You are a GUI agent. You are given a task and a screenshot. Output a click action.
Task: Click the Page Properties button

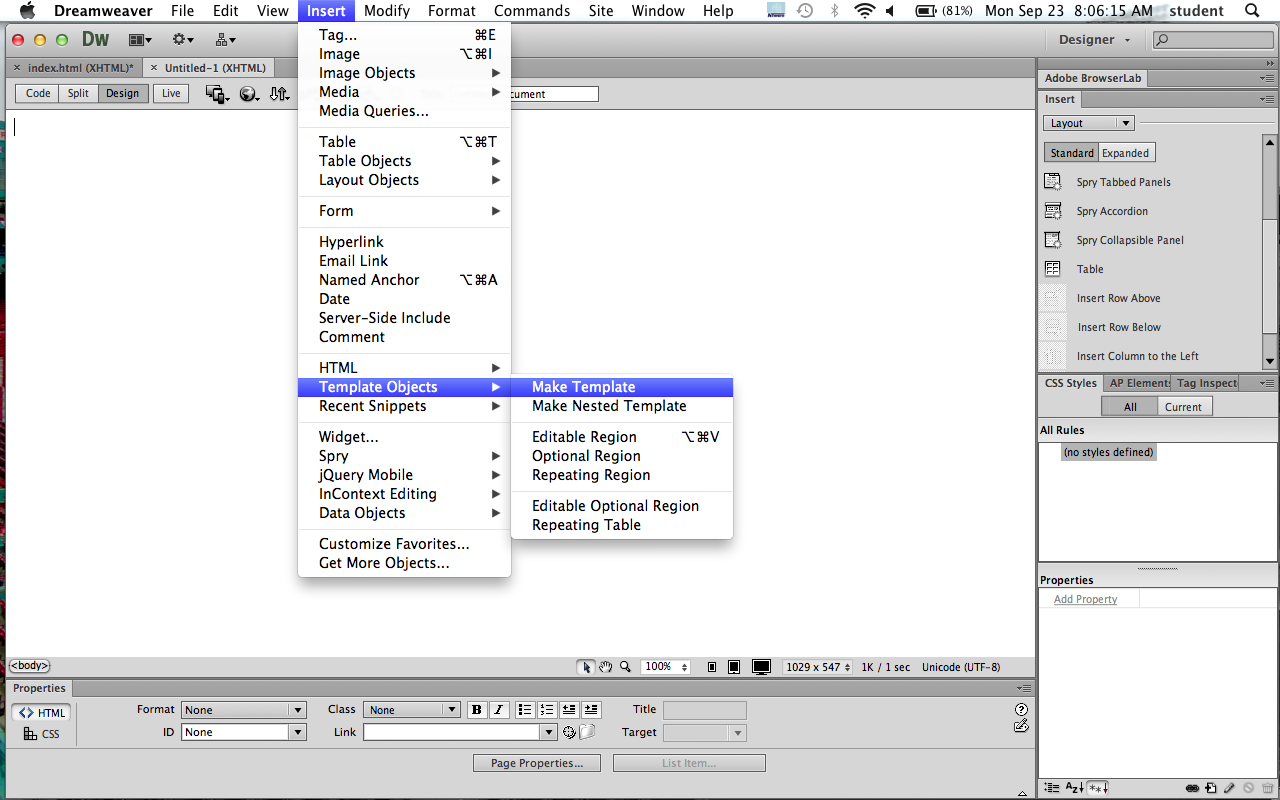pos(537,763)
